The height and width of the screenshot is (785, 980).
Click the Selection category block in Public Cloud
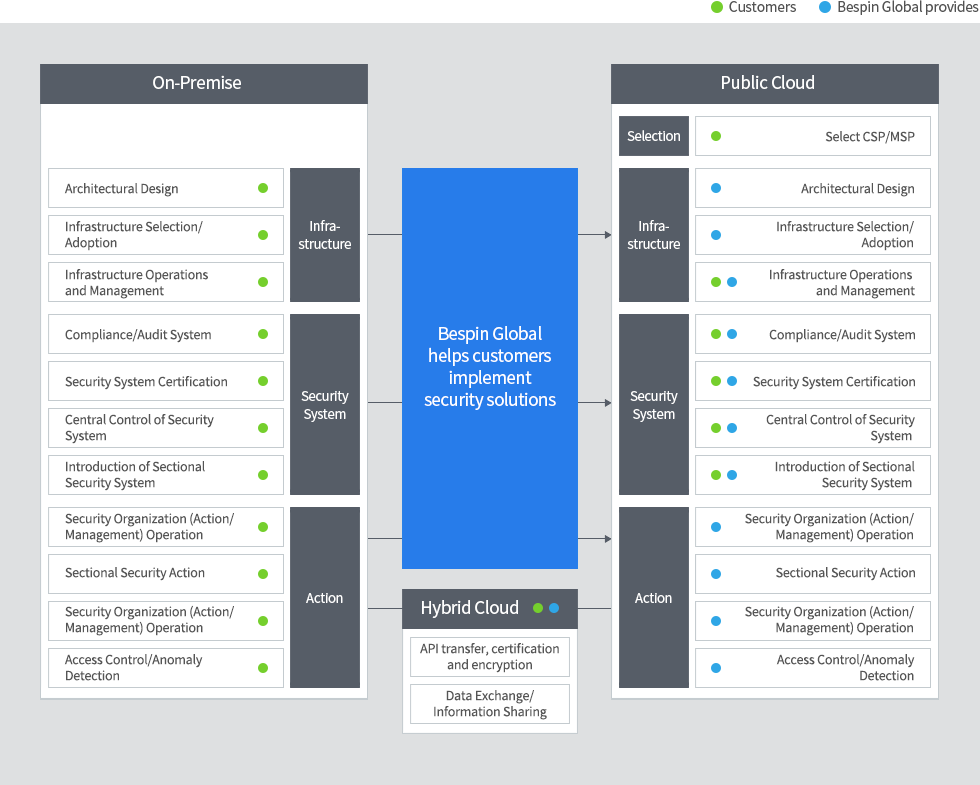point(654,136)
